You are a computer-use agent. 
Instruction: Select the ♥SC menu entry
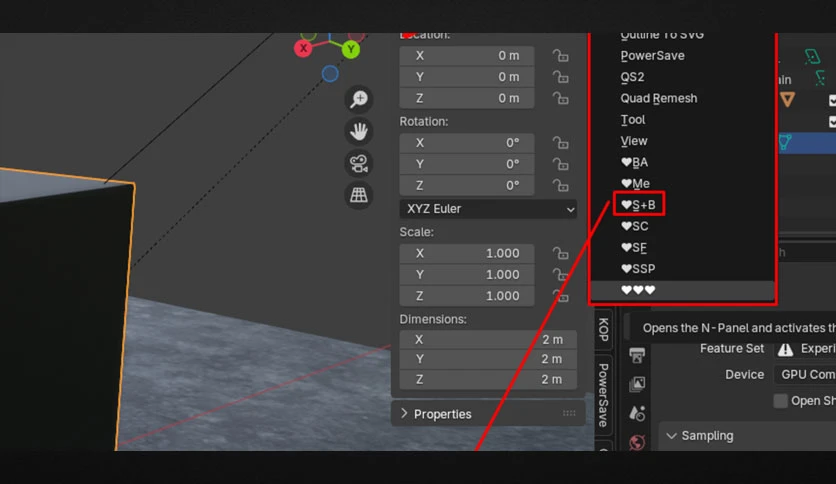pyautogui.click(x=635, y=226)
